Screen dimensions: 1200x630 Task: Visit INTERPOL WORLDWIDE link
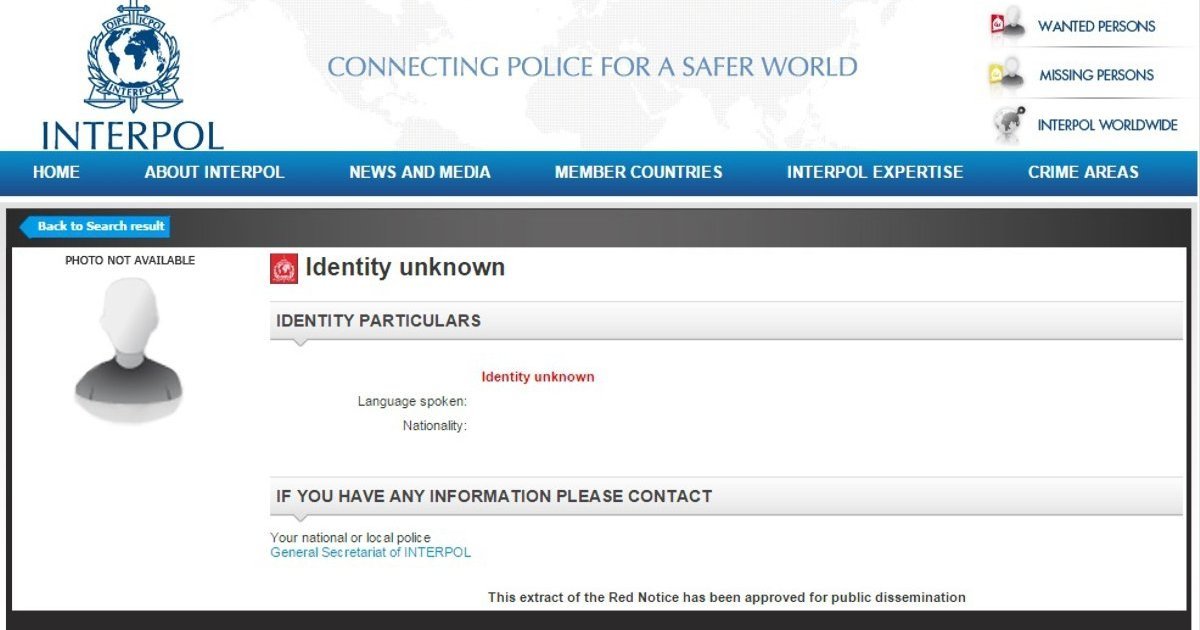1107,125
